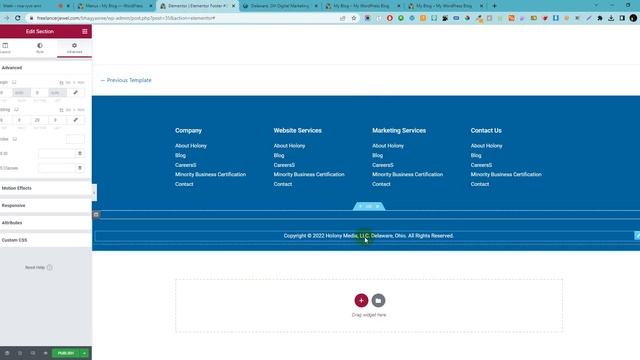
Task: Click the Marketing Services footer heading
Action: tap(399, 131)
